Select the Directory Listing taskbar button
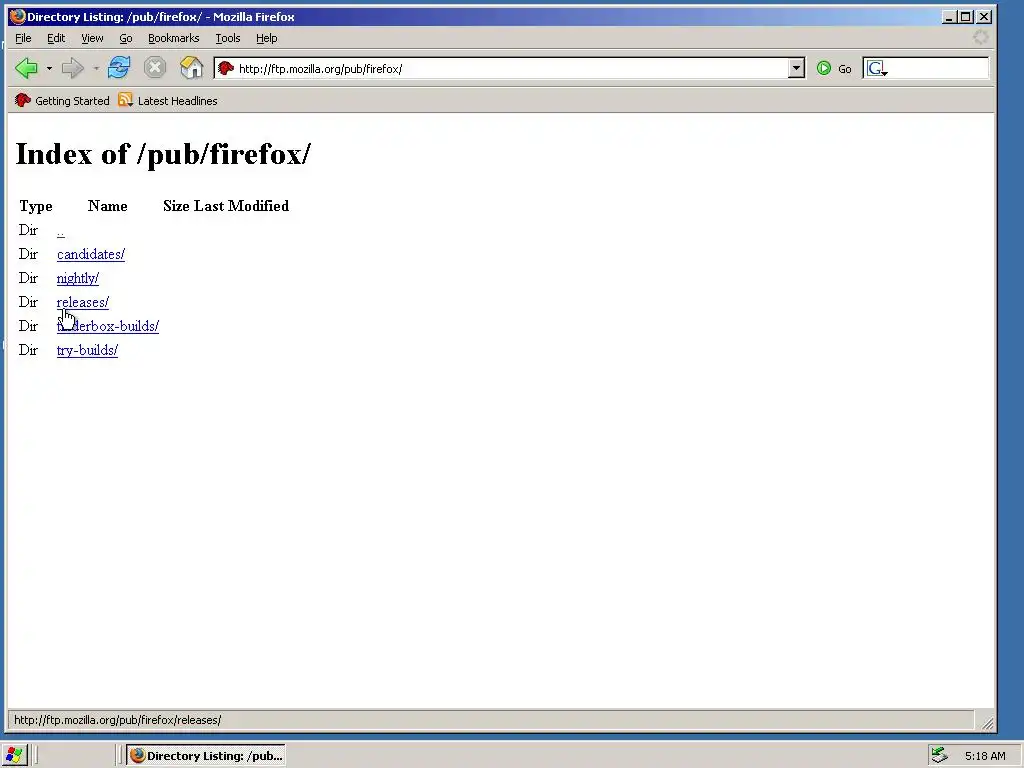This screenshot has width=1024, height=768. click(206, 756)
